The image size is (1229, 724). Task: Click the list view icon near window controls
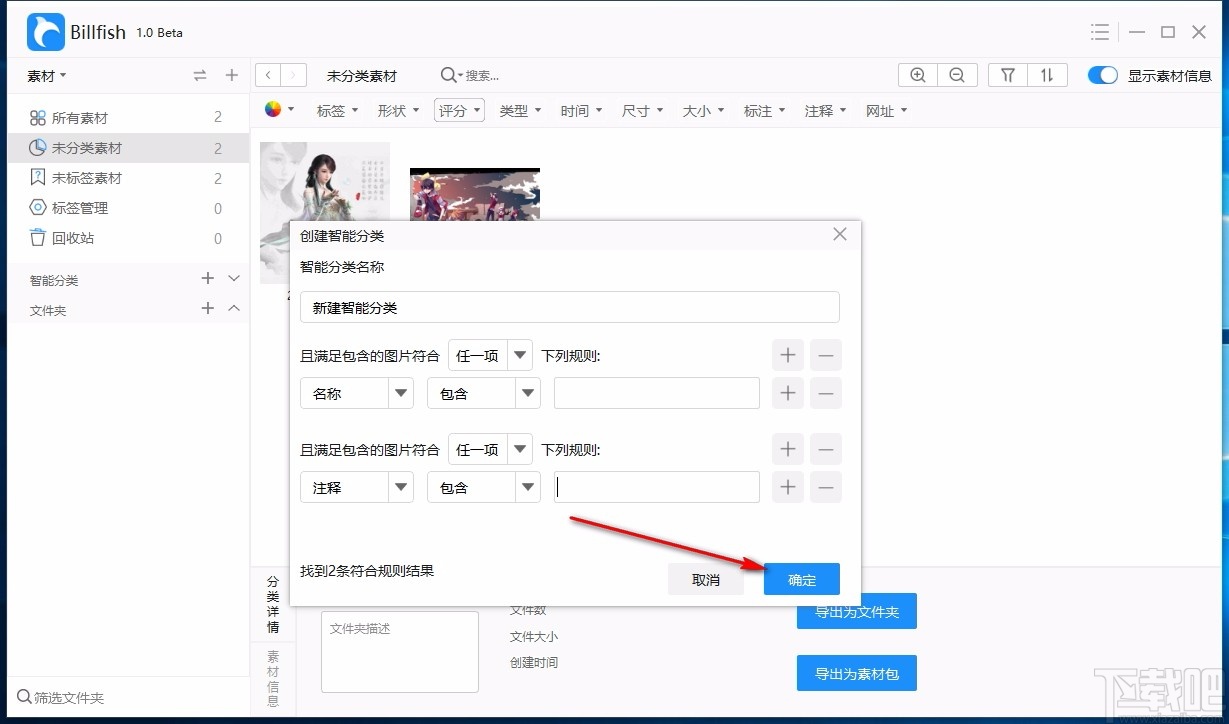(1098, 31)
